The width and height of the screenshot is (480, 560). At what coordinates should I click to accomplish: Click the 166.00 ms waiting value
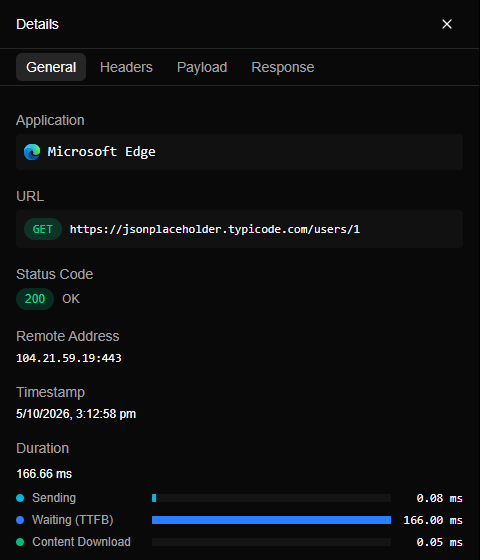[433, 520]
